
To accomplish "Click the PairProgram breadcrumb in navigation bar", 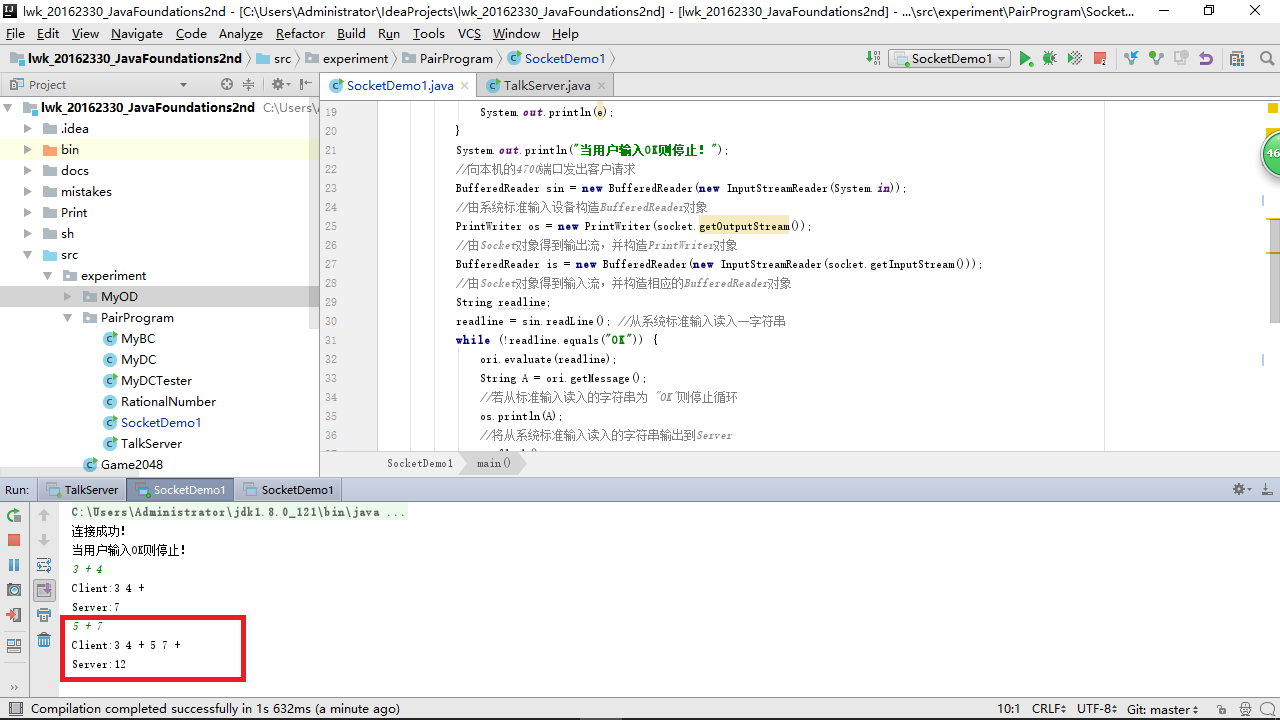I will [447, 59].
